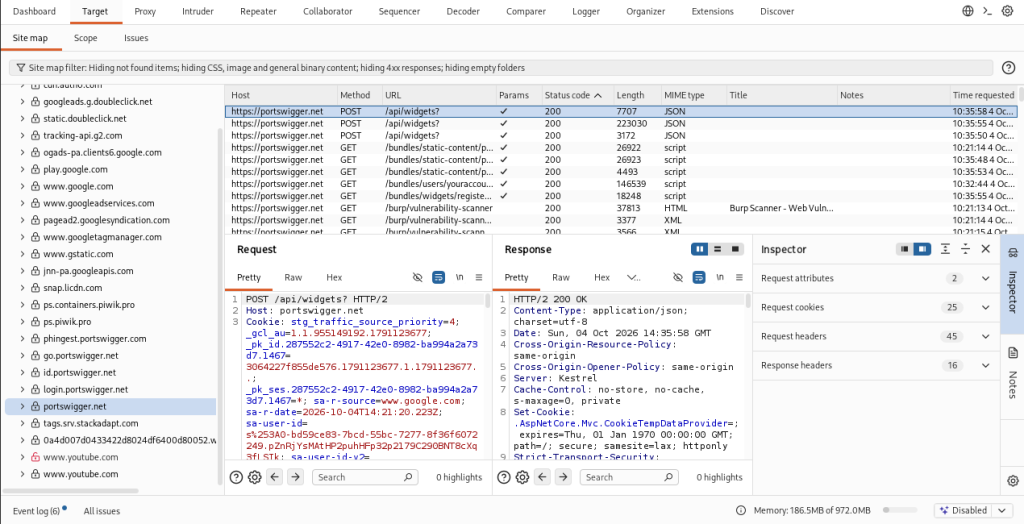Click the memory info icon in status bar
This screenshot has height=524, width=1024.
point(741,510)
